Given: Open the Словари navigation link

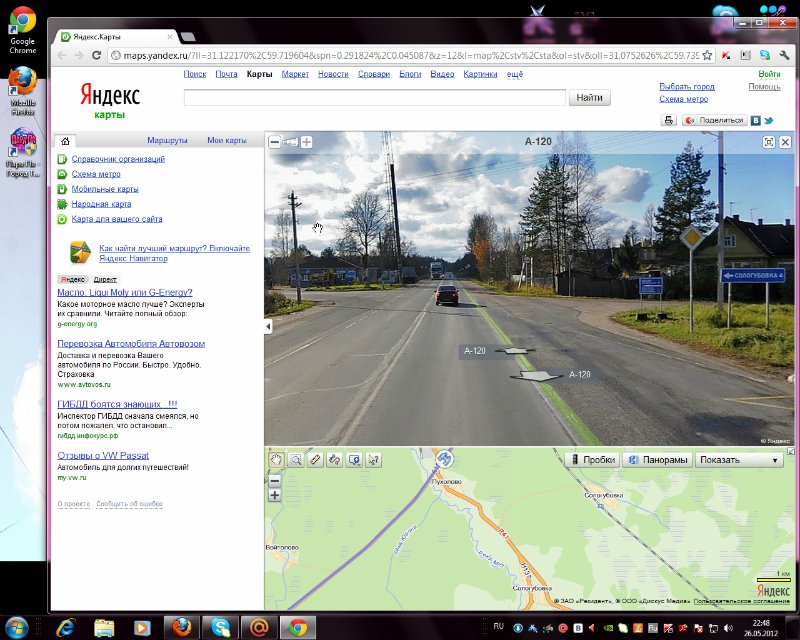Looking at the screenshot, I should point(373,74).
